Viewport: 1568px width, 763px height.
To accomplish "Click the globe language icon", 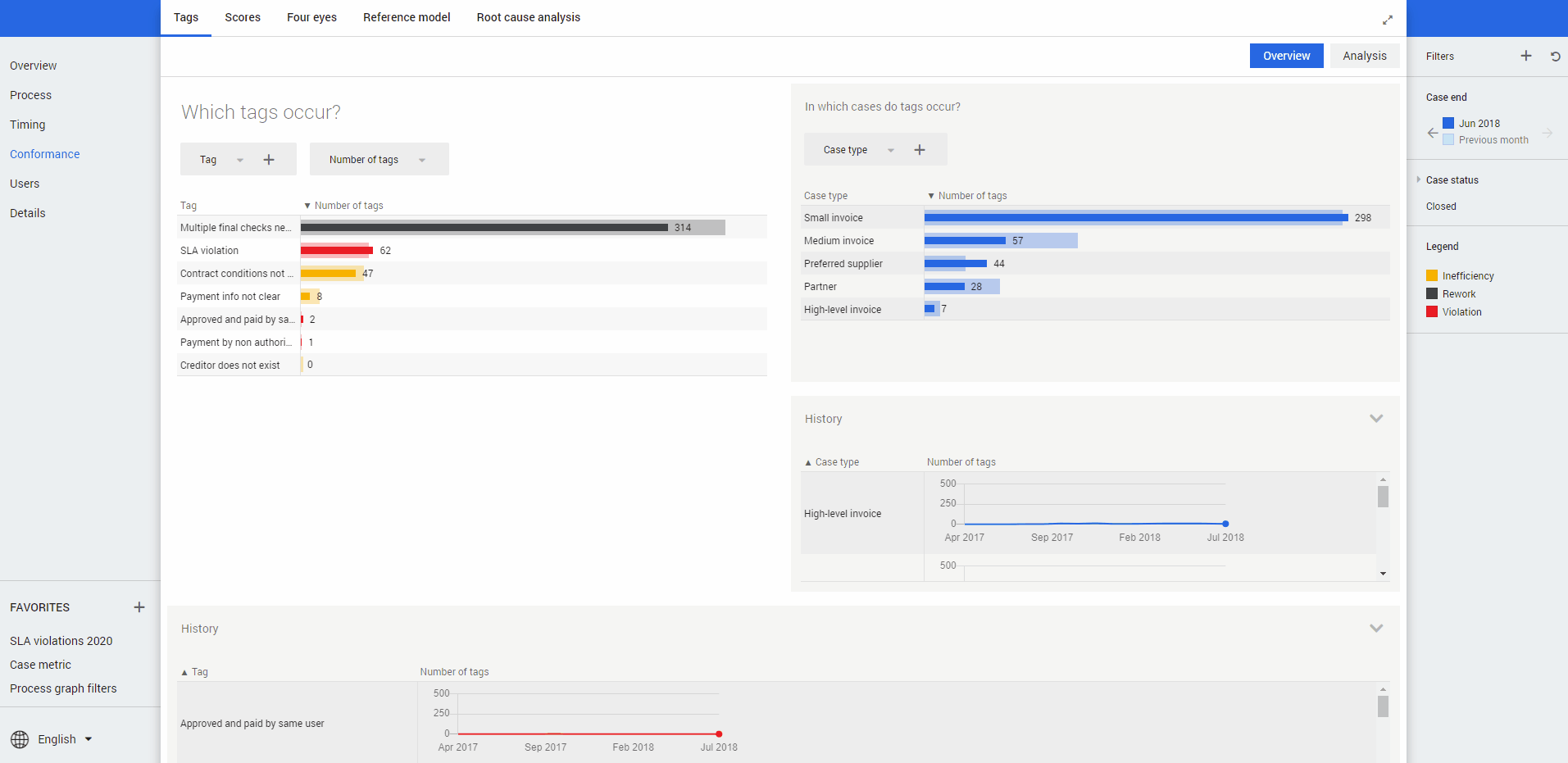I will pyautogui.click(x=20, y=739).
